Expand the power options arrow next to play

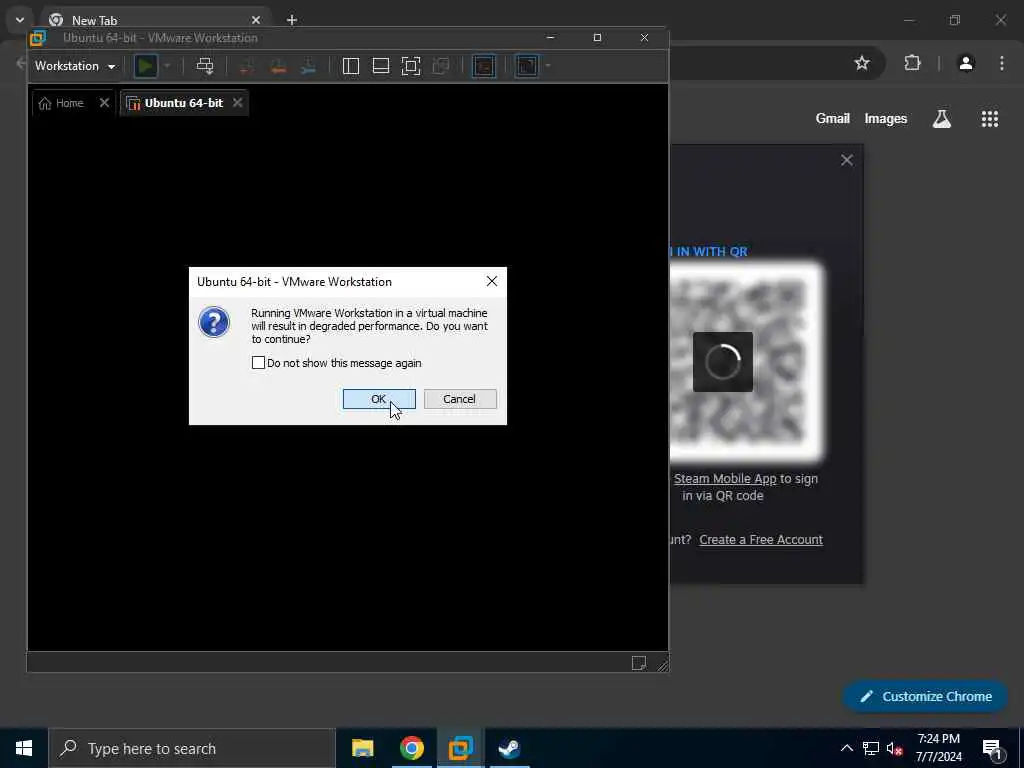[167, 66]
